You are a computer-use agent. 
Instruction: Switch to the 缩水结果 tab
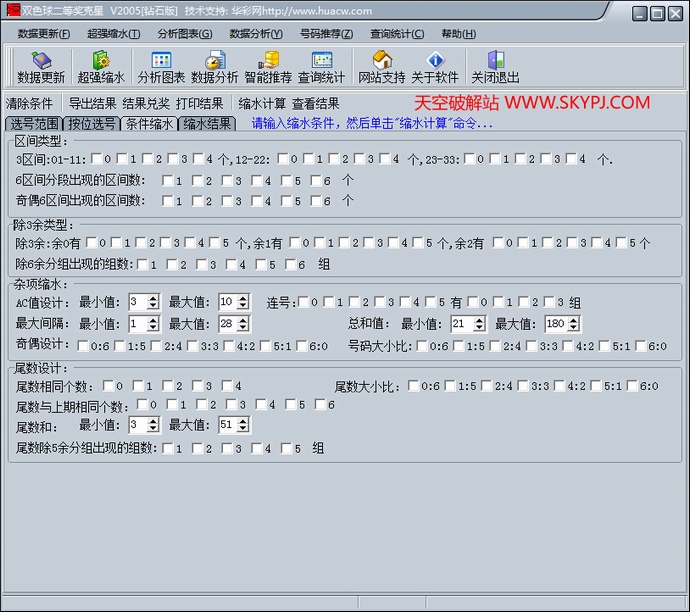pos(207,124)
